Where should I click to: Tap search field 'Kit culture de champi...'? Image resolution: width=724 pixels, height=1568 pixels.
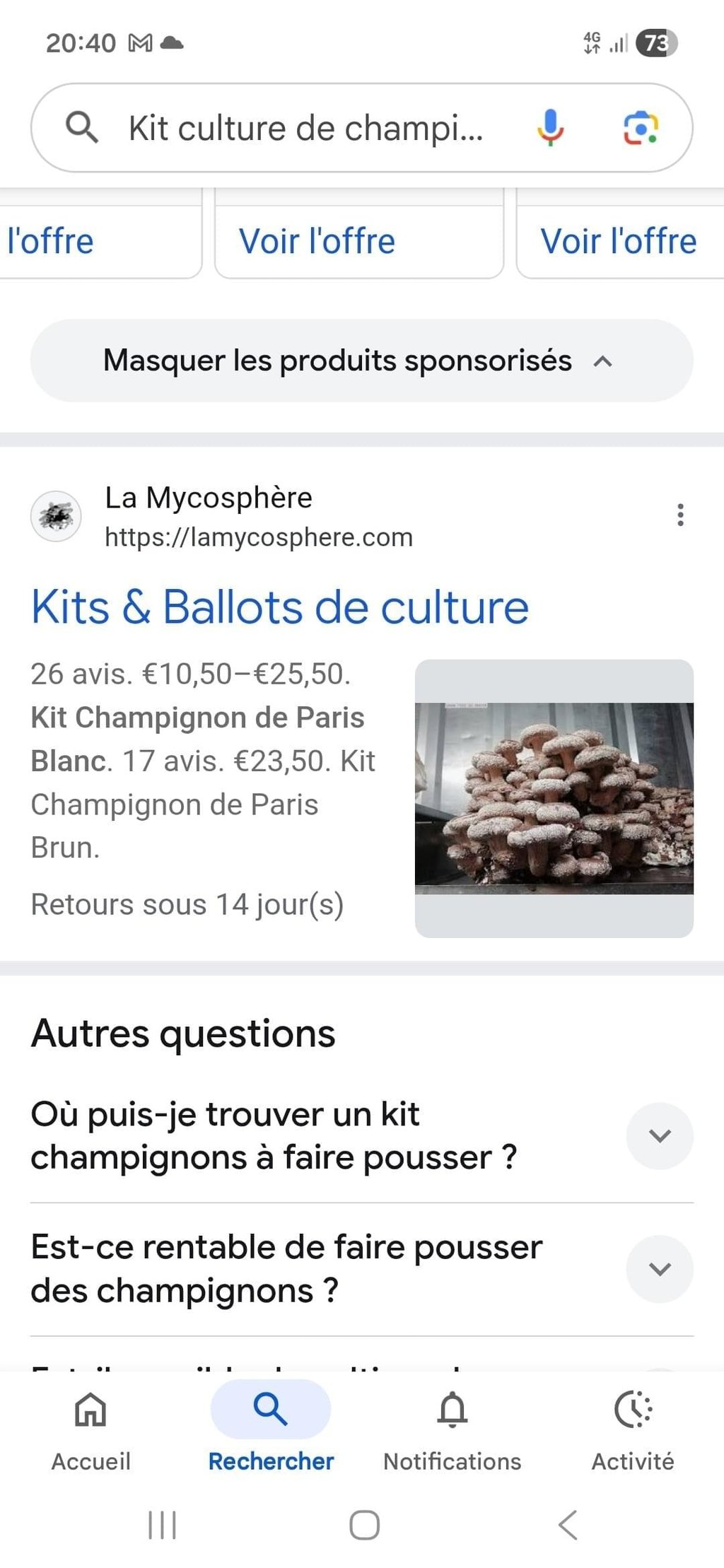point(305,128)
